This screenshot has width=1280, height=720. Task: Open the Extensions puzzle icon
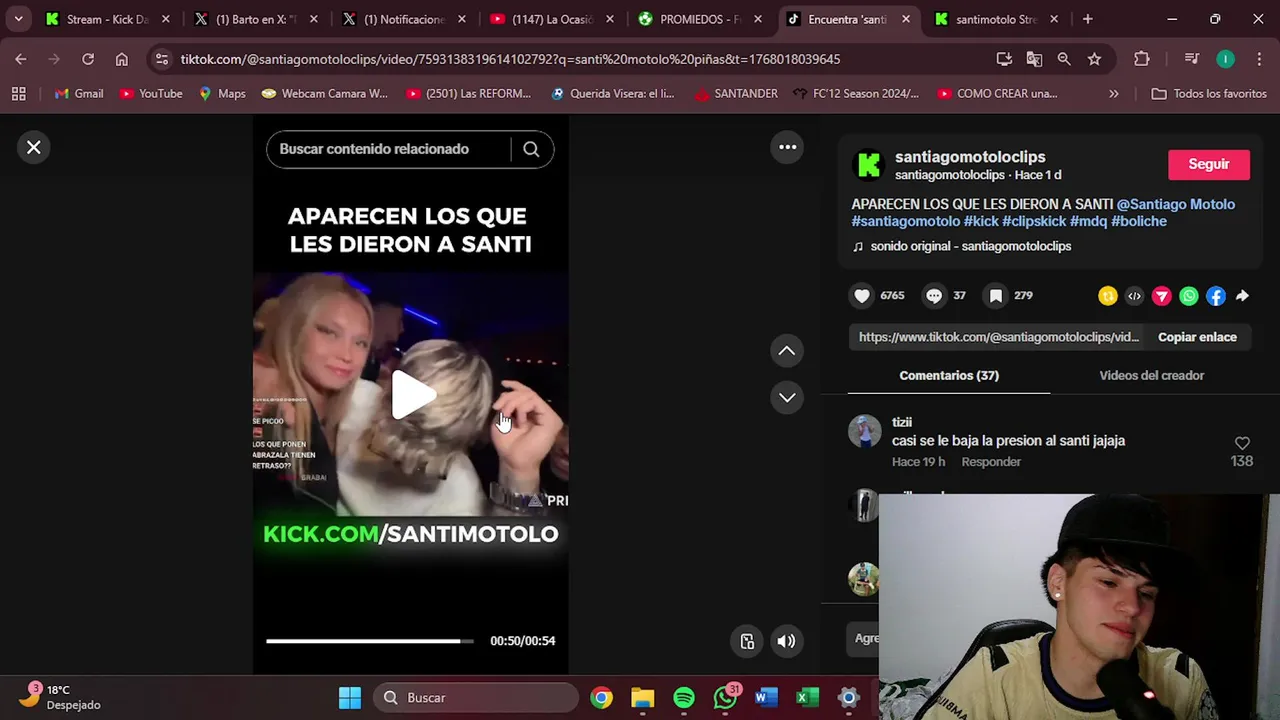tap(1141, 59)
